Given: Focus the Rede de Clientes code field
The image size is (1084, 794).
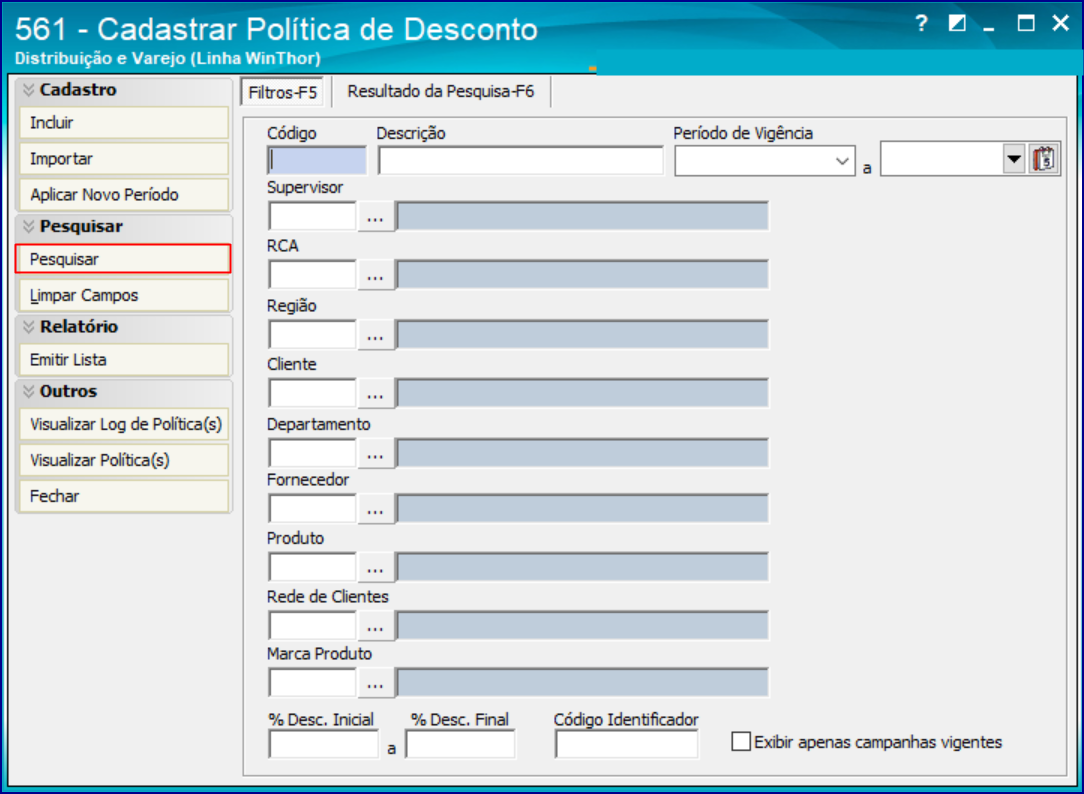Looking at the screenshot, I should point(312,626).
